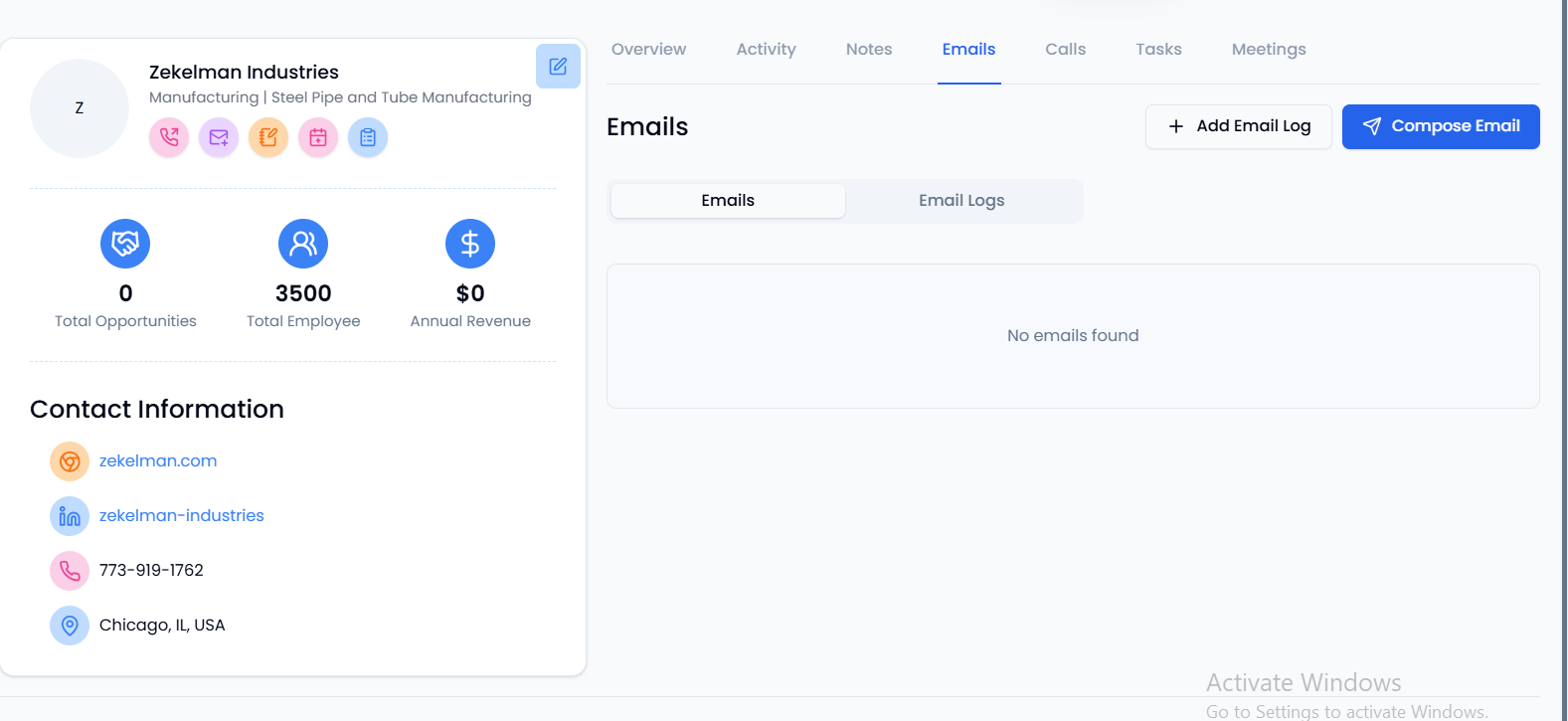Go to the Calls tab

1065,50
